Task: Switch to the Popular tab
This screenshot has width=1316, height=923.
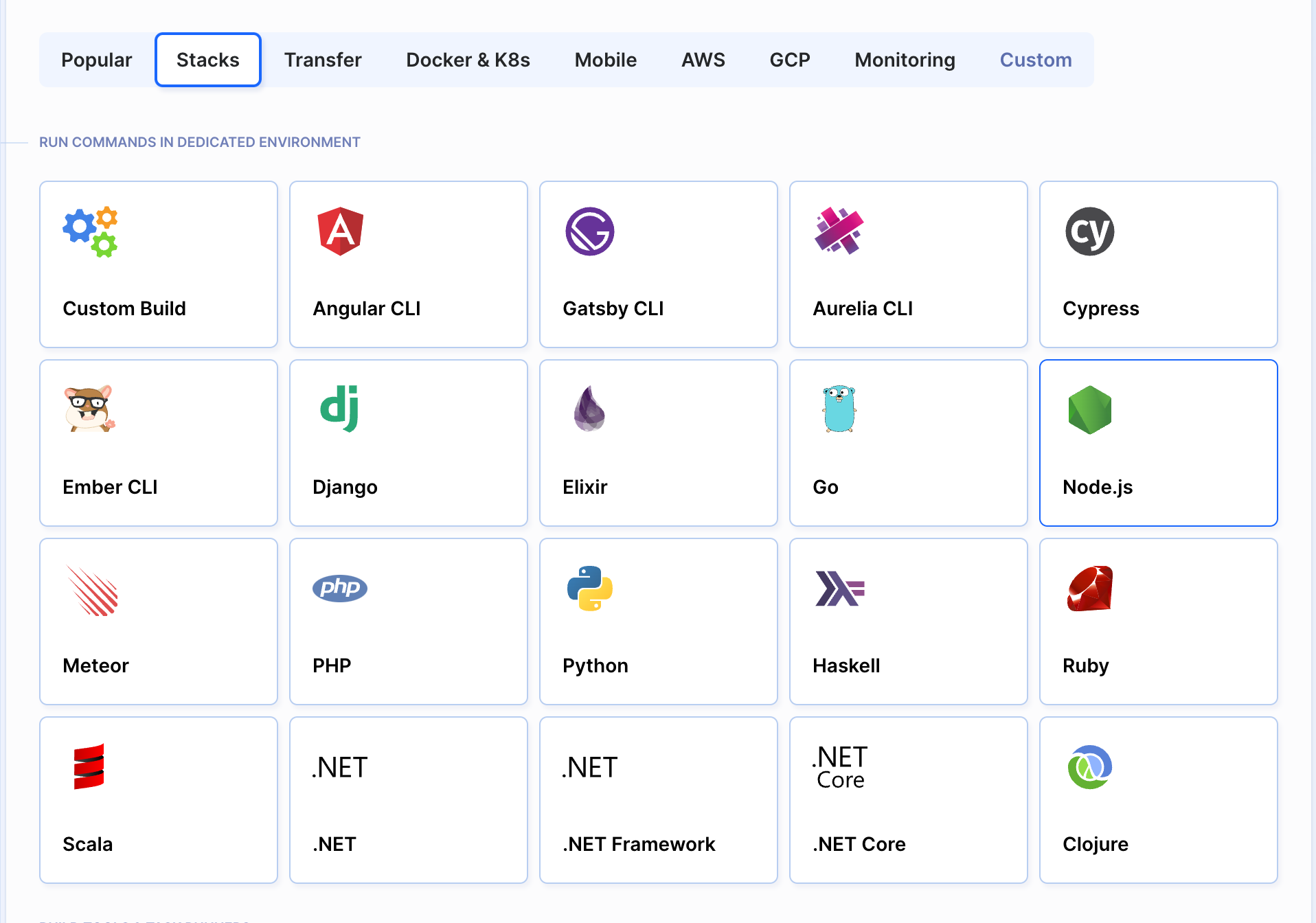Action: coord(97,60)
